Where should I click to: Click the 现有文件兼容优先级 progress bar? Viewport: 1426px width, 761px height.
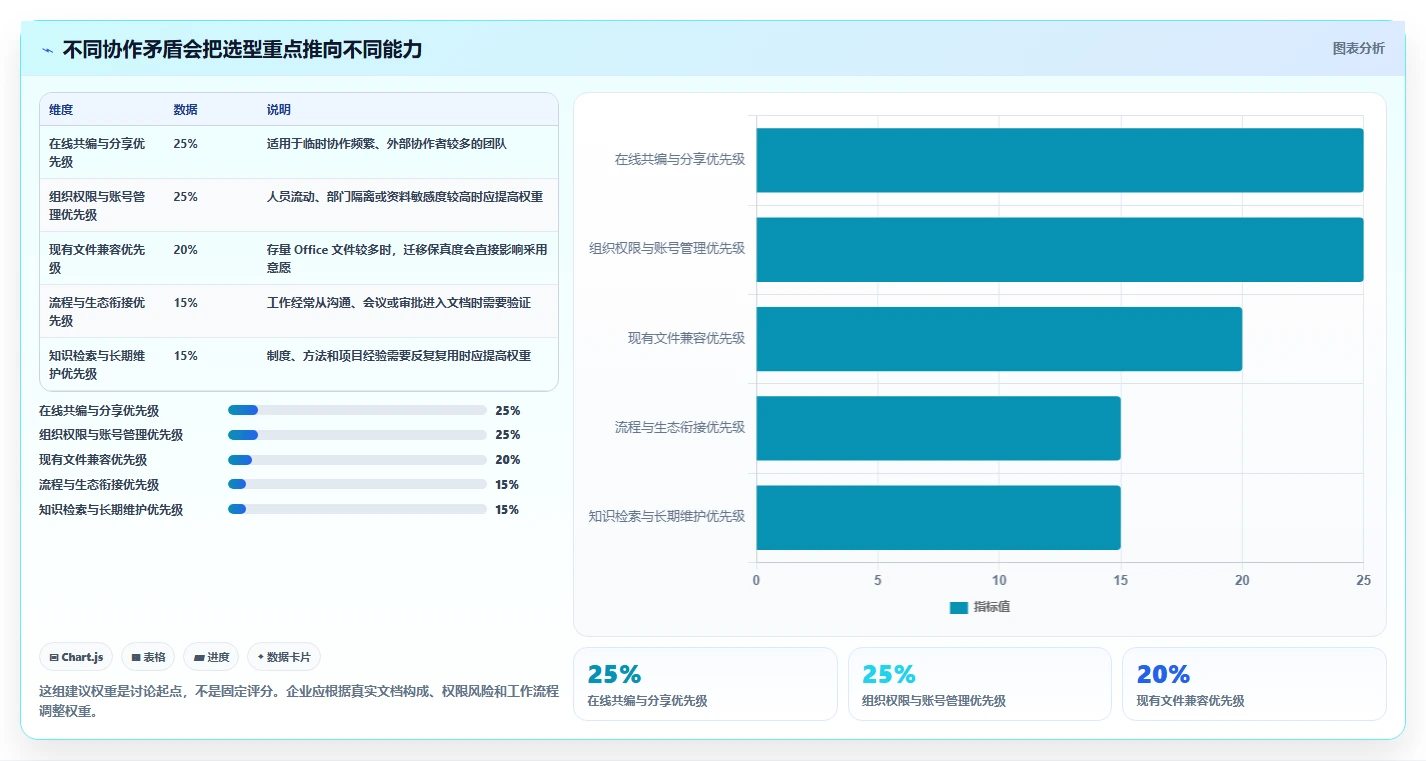(357, 460)
